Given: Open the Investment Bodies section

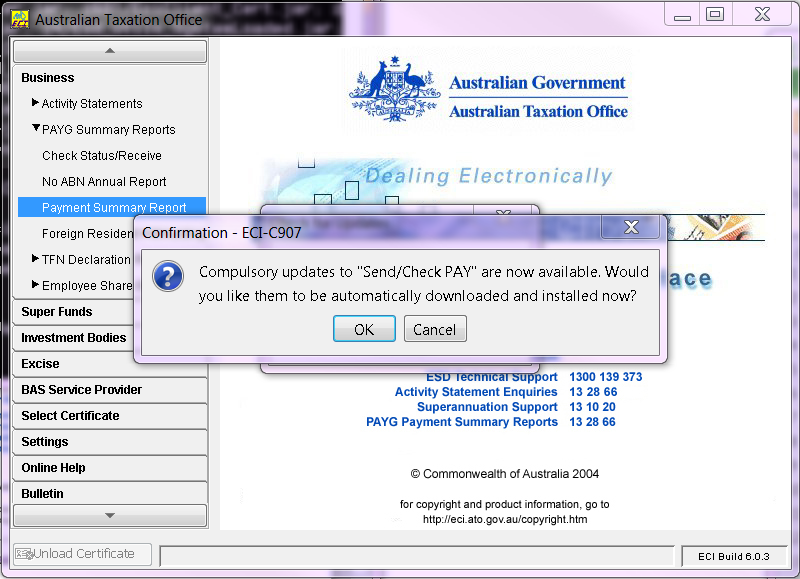Looking at the screenshot, I should [74, 338].
